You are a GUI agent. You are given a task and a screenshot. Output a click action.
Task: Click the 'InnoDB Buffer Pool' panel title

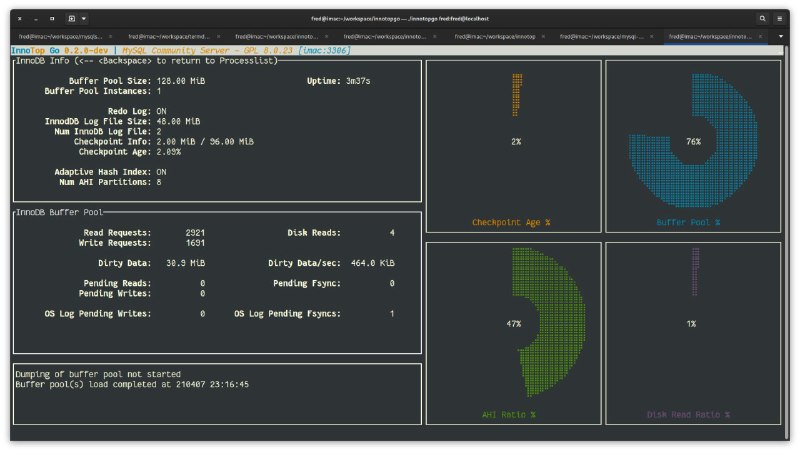click(59, 212)
